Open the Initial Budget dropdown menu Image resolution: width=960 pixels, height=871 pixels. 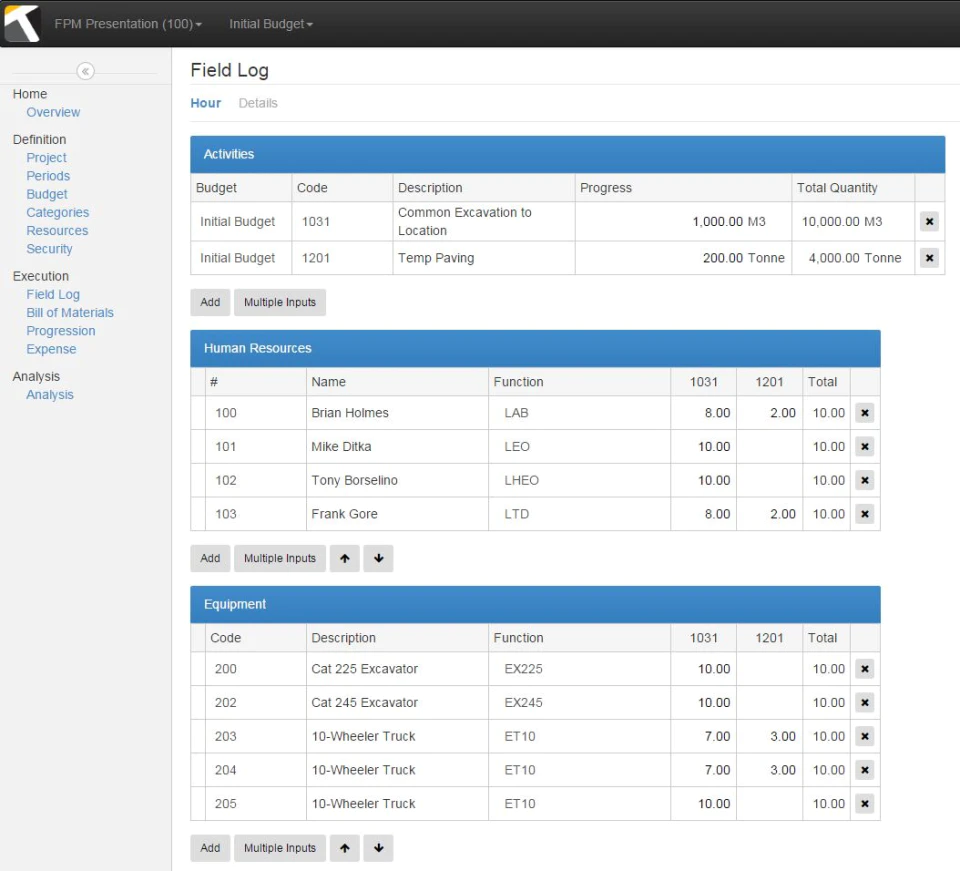[x=271, y=24]
